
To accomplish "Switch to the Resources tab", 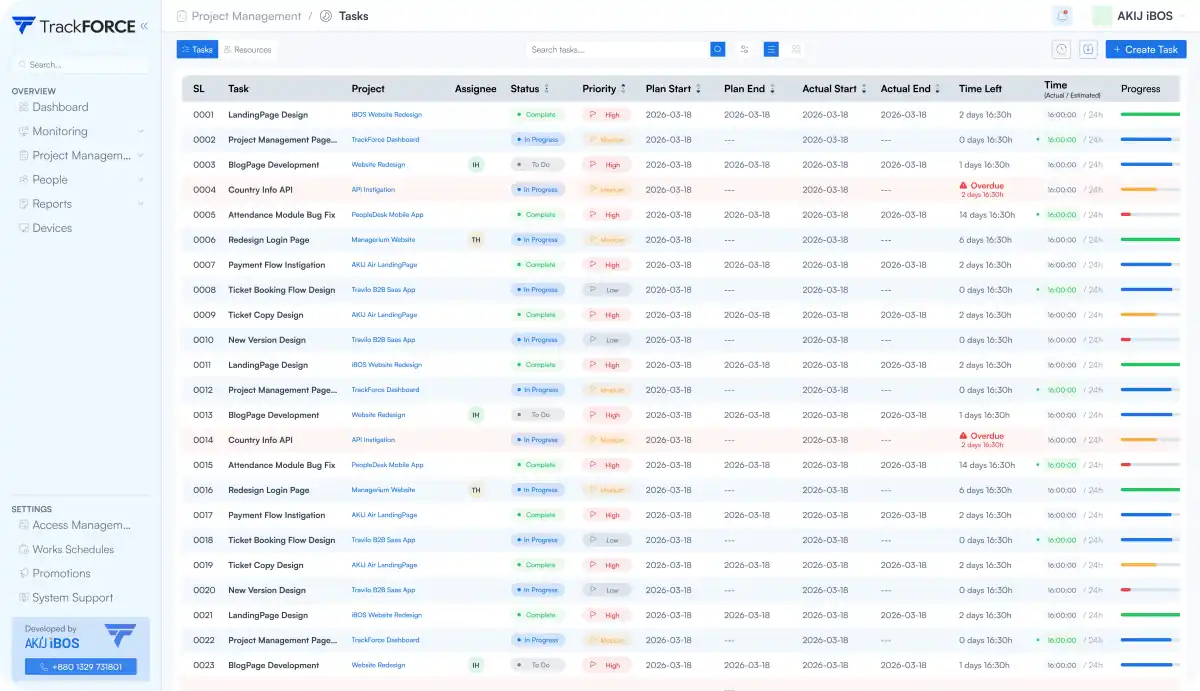I will tap(247, 49).
